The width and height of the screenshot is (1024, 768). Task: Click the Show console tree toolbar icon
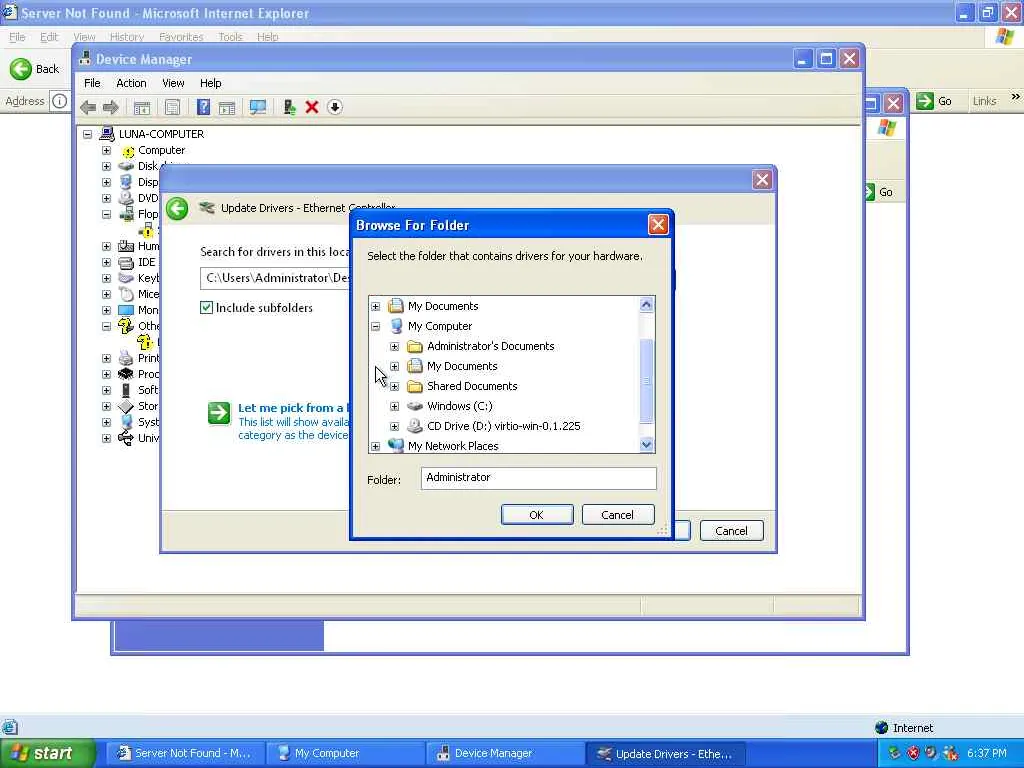pyautogui.click(x=142, y=107)
